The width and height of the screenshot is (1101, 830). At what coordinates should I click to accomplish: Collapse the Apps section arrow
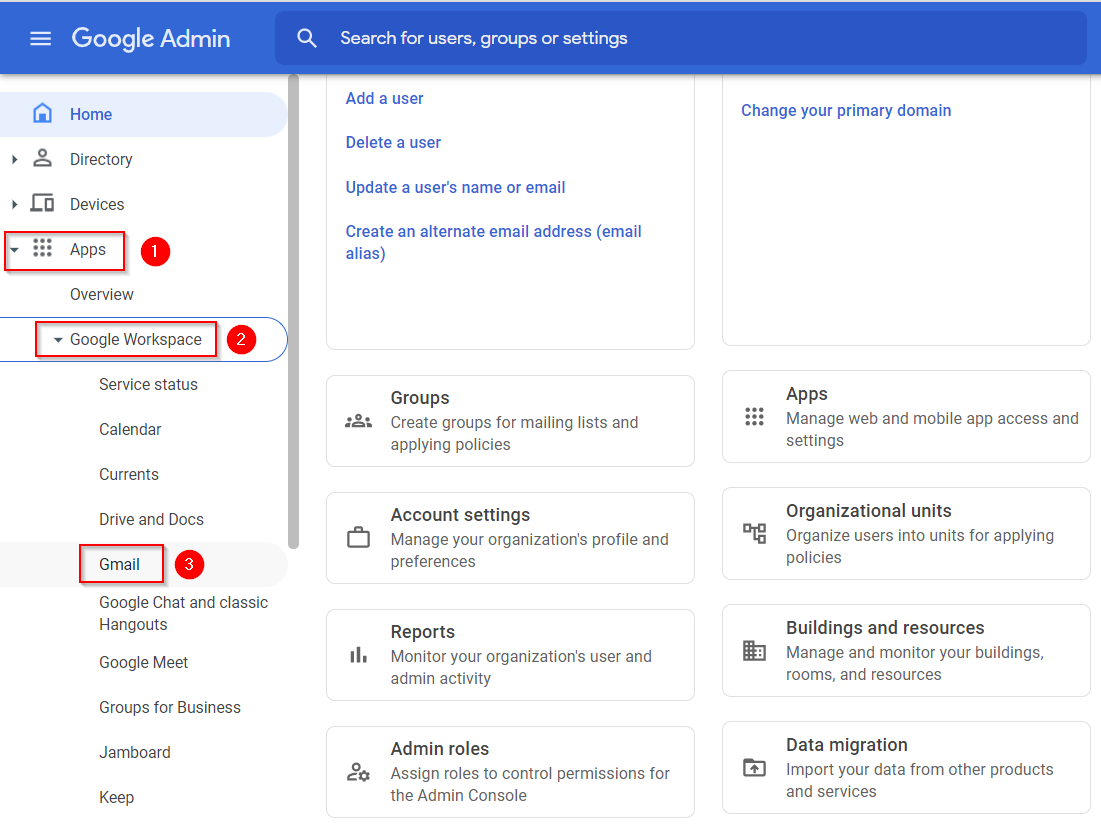(x=14, y=250)
